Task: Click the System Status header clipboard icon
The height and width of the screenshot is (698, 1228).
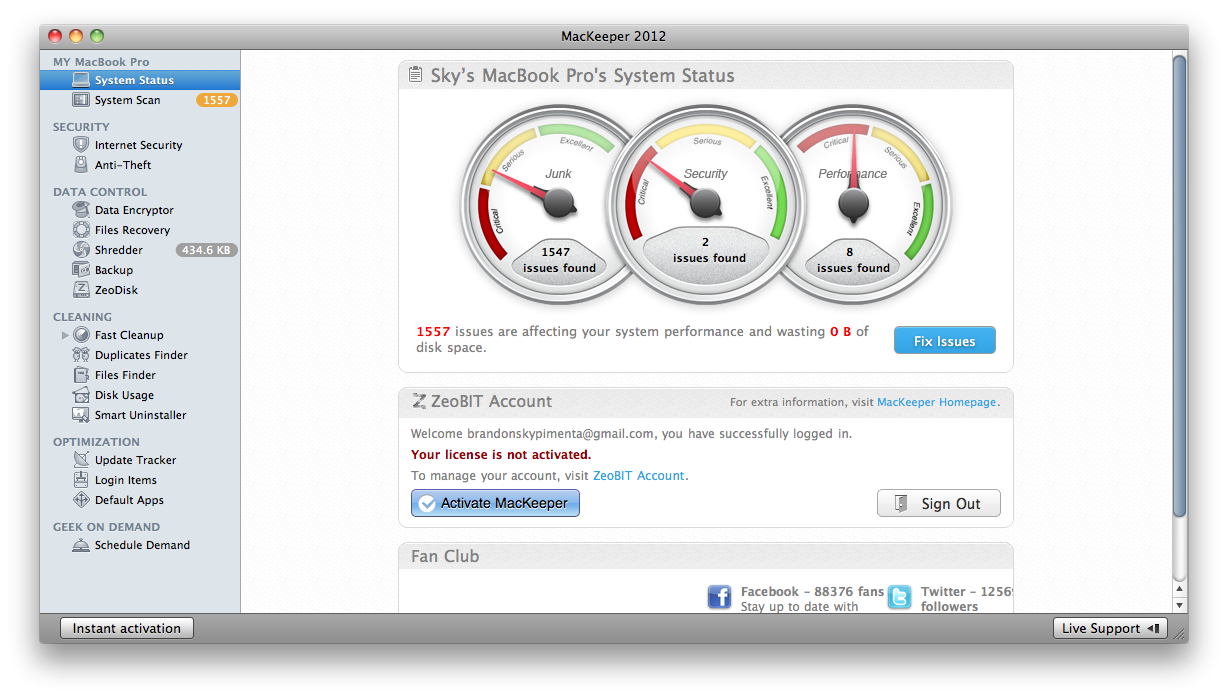Action: coord(416,75)
